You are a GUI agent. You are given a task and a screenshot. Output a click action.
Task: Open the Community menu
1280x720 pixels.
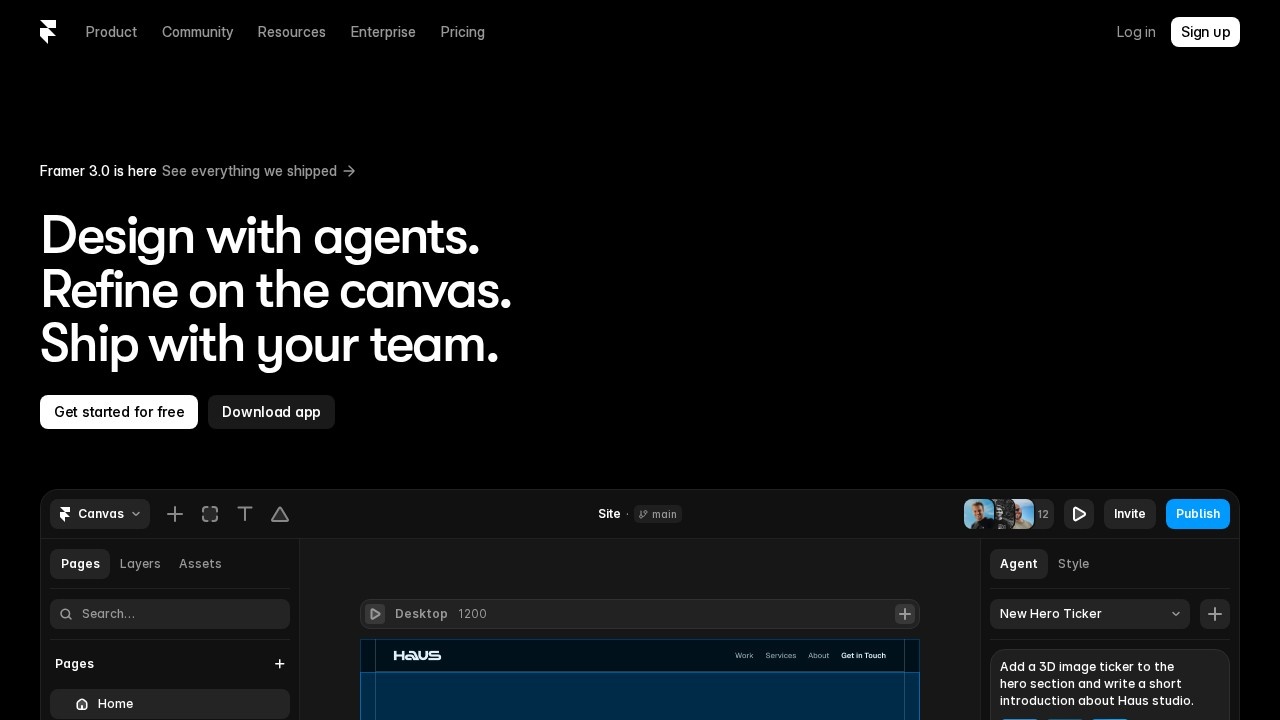(x=197, y=32)
